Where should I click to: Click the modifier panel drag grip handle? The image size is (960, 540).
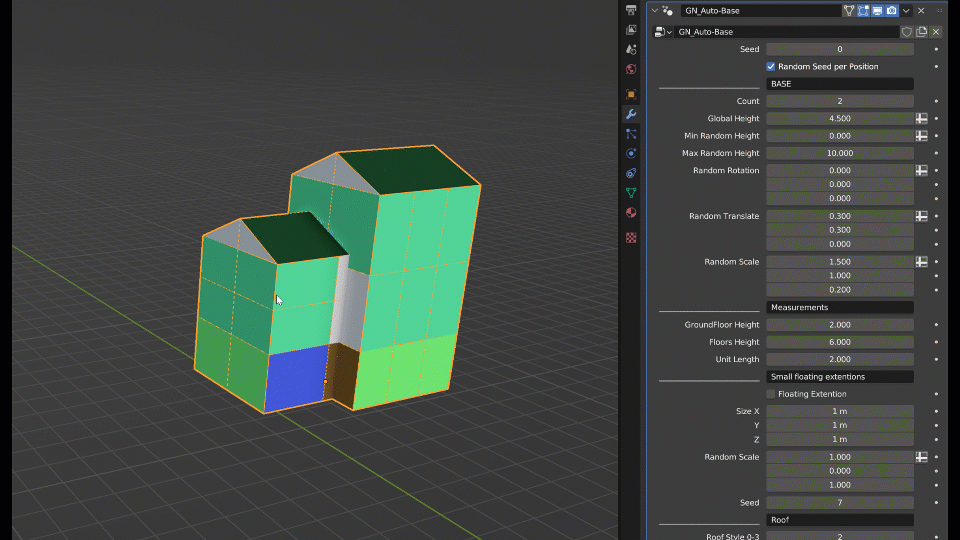coord(940,10)
